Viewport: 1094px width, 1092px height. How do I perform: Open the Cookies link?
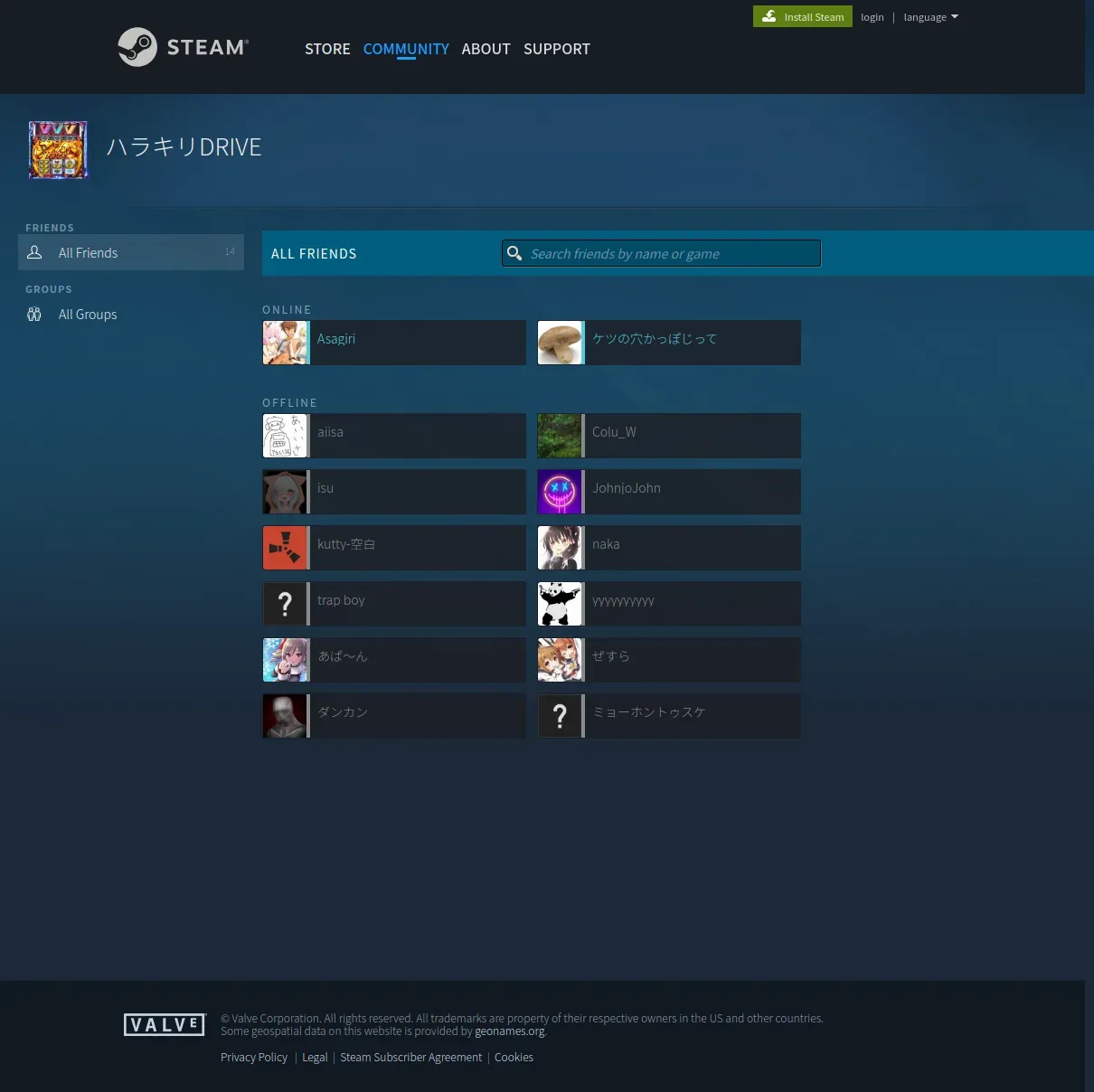(514, 1057)
